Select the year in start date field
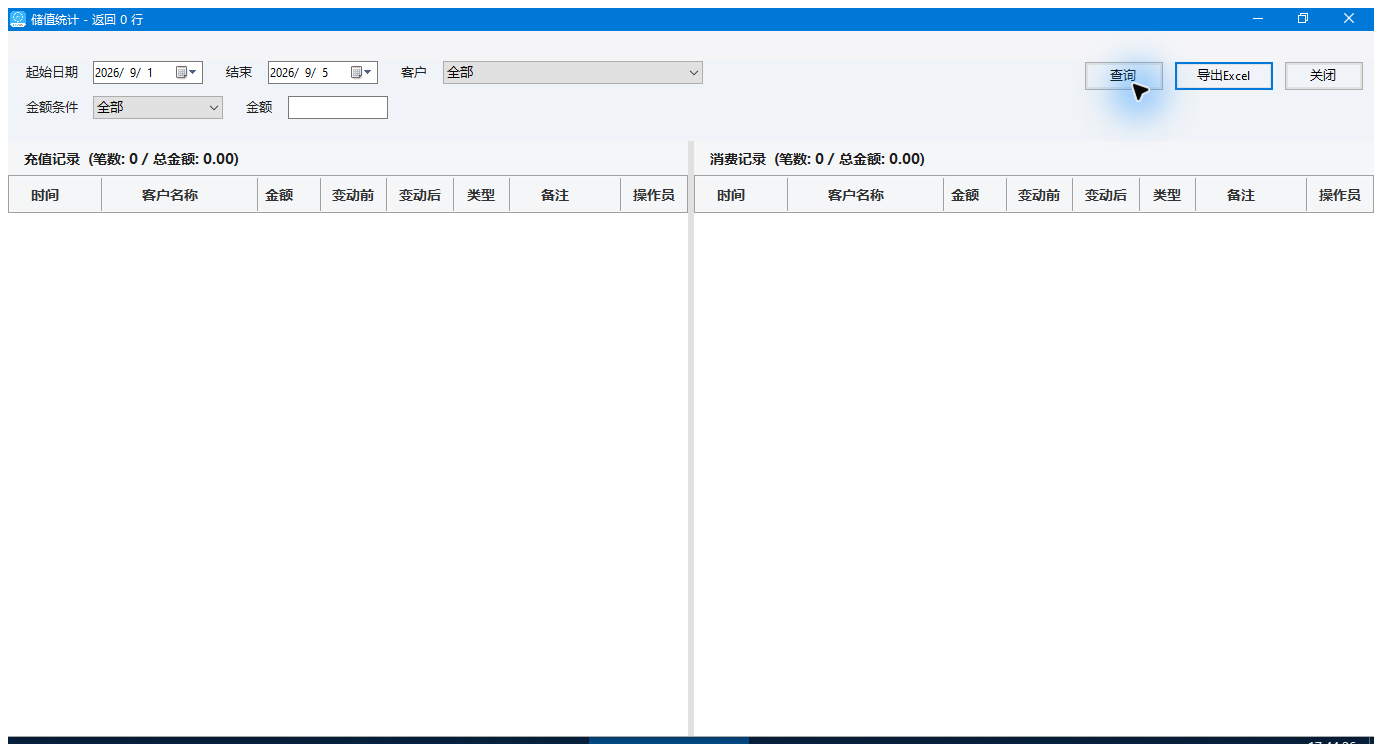1382x744 pixels. tap(108, 72)
